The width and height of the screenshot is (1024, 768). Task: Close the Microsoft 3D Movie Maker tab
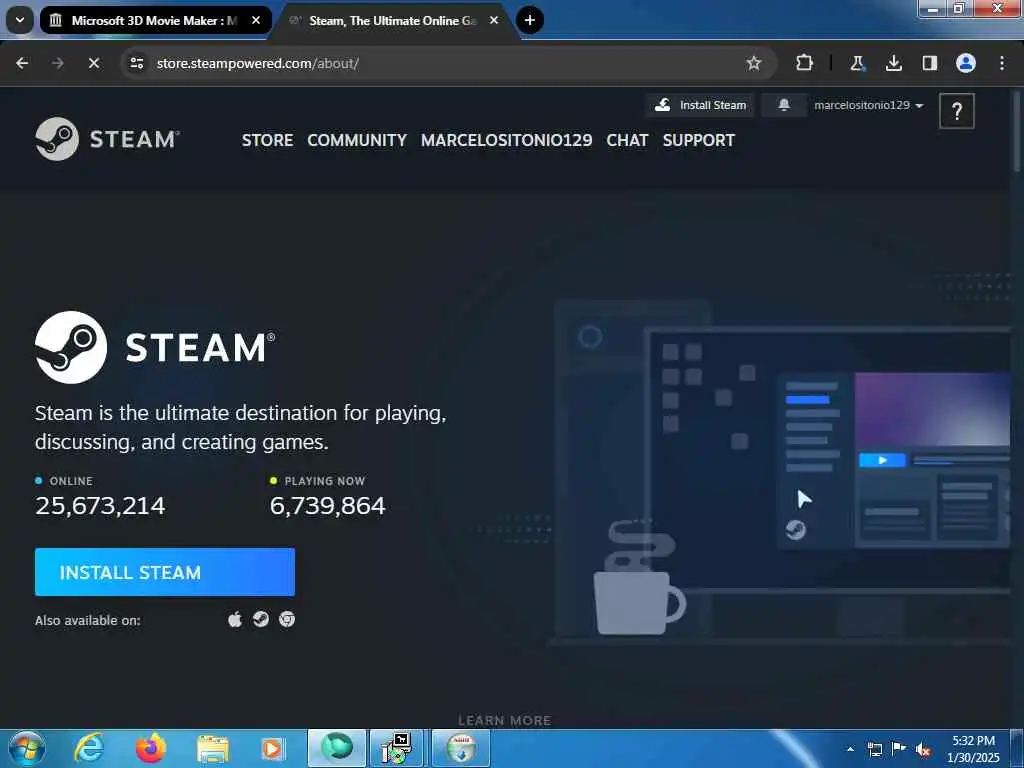click(256, 20)
